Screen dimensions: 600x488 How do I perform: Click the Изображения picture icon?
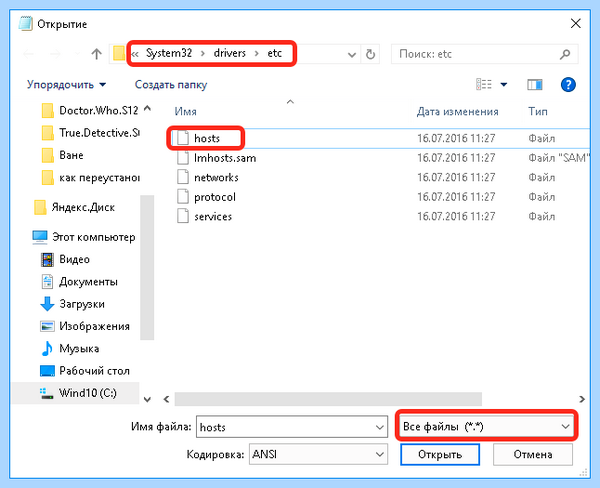click(47, 326)
